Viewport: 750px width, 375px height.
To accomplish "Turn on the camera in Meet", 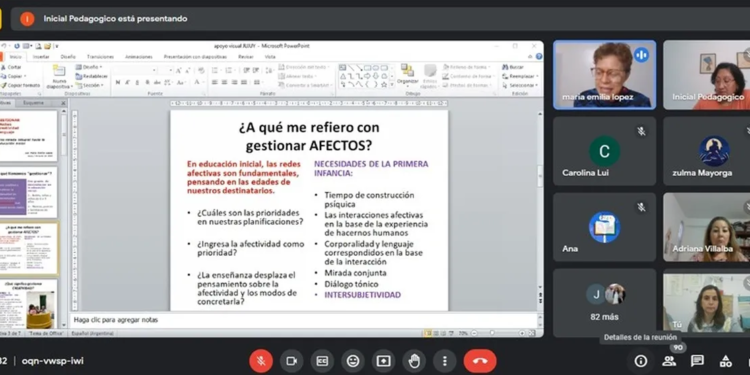I will 291,361.
